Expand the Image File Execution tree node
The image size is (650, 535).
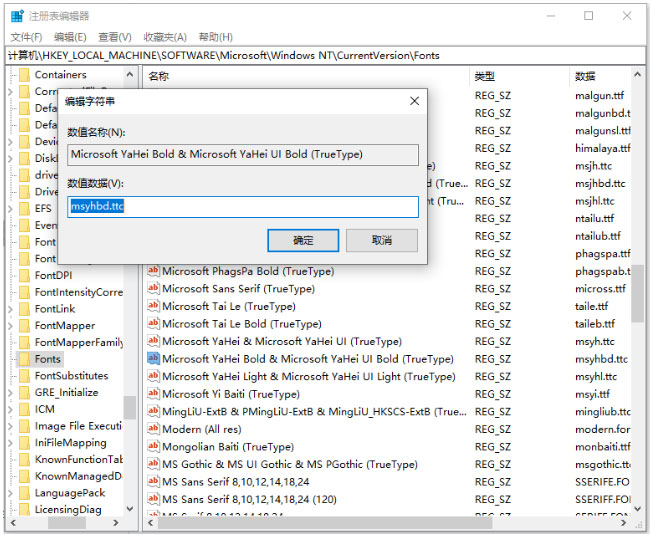pos(11,426)
